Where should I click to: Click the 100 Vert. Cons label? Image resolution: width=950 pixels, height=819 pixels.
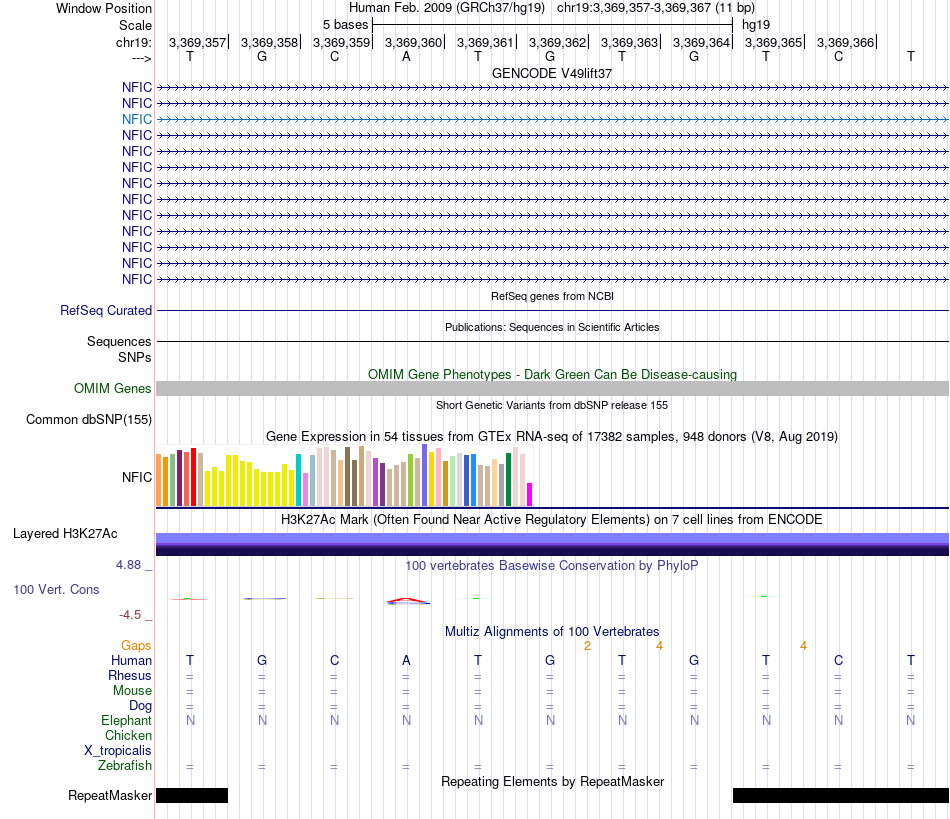point(56,589)
